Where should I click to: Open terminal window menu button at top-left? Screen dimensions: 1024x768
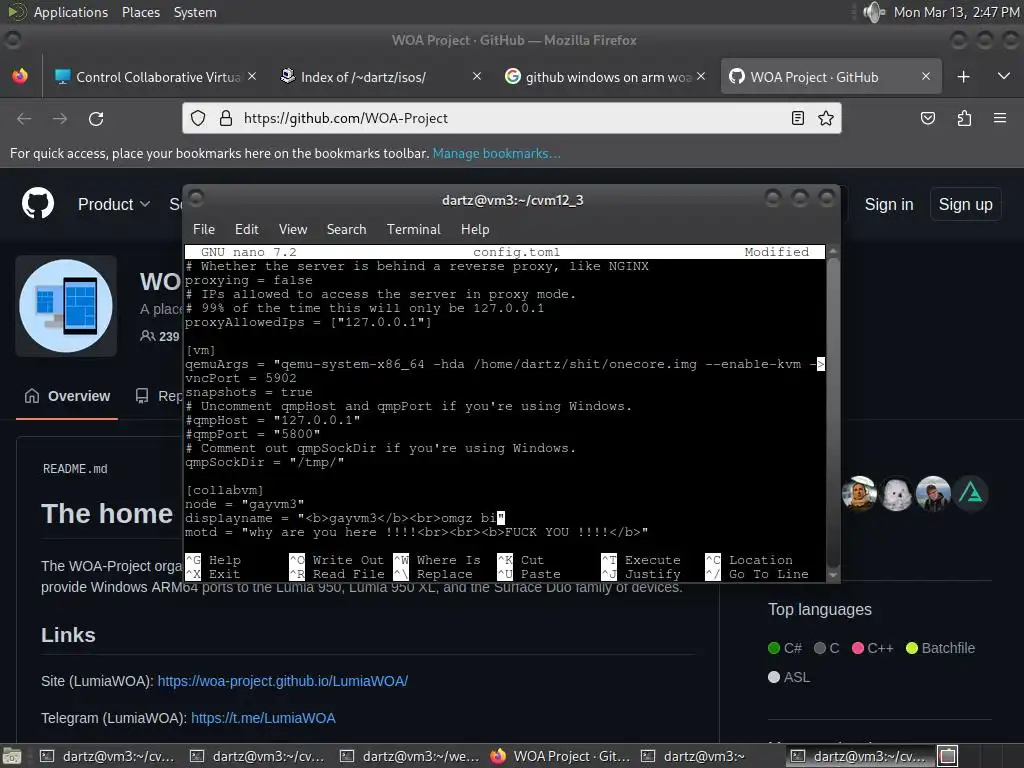[x=196, y=198]
